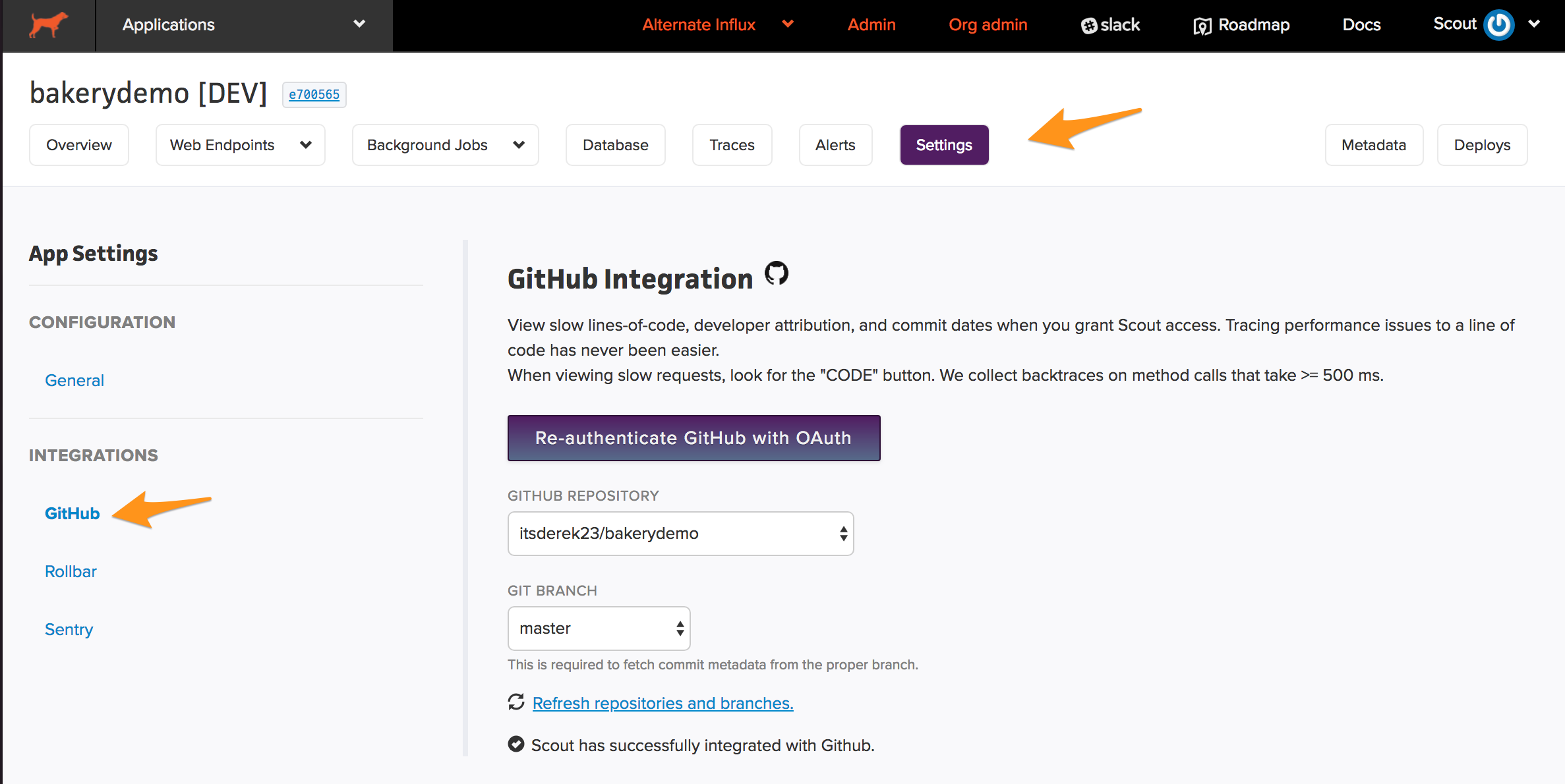Click the App Settings heading
The height and width of the screenshot is (784, 1565).
point(94,254)
